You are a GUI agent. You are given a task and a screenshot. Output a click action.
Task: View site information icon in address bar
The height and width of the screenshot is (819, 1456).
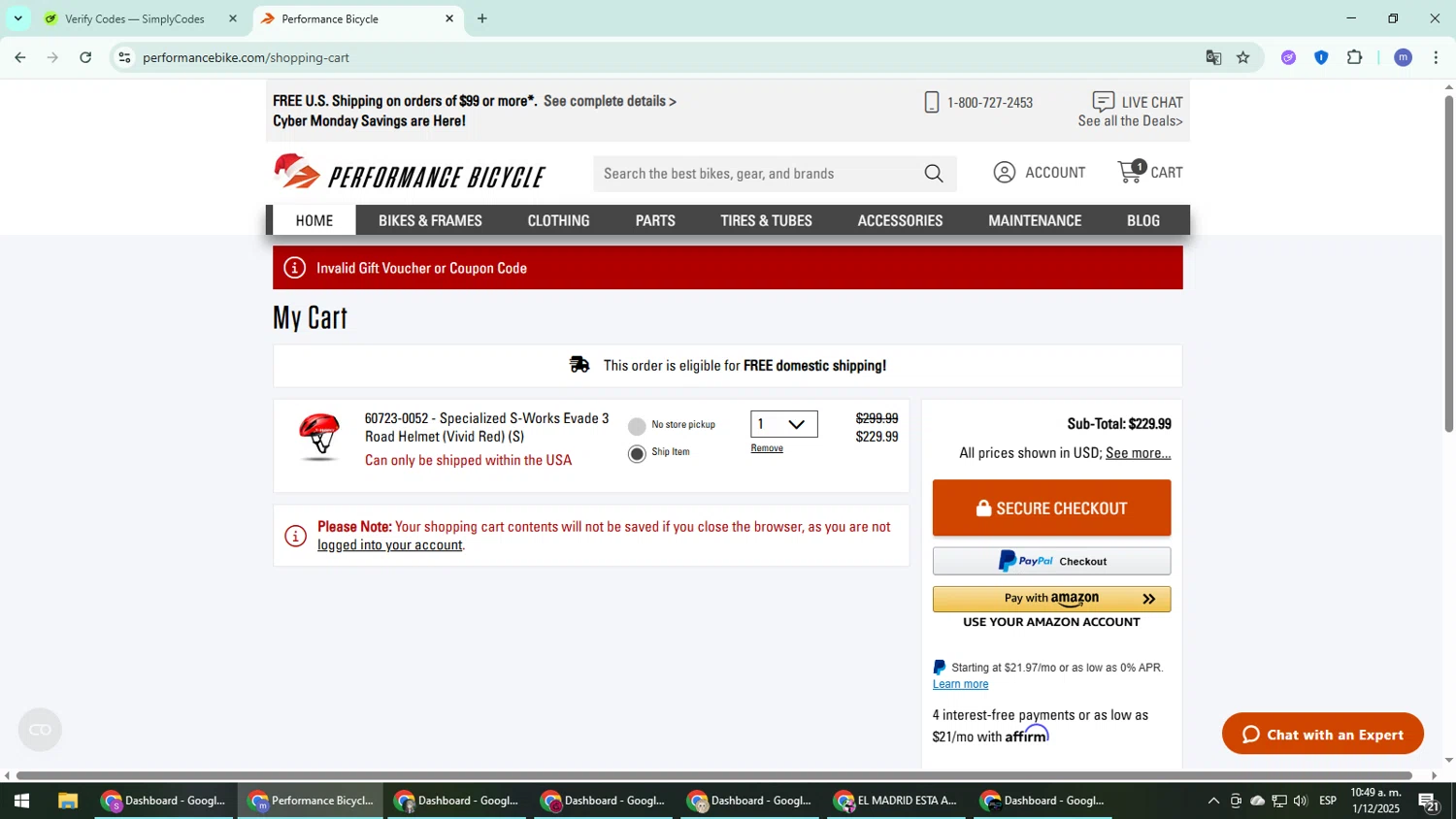pyautogui.click(x=124, y=57)
